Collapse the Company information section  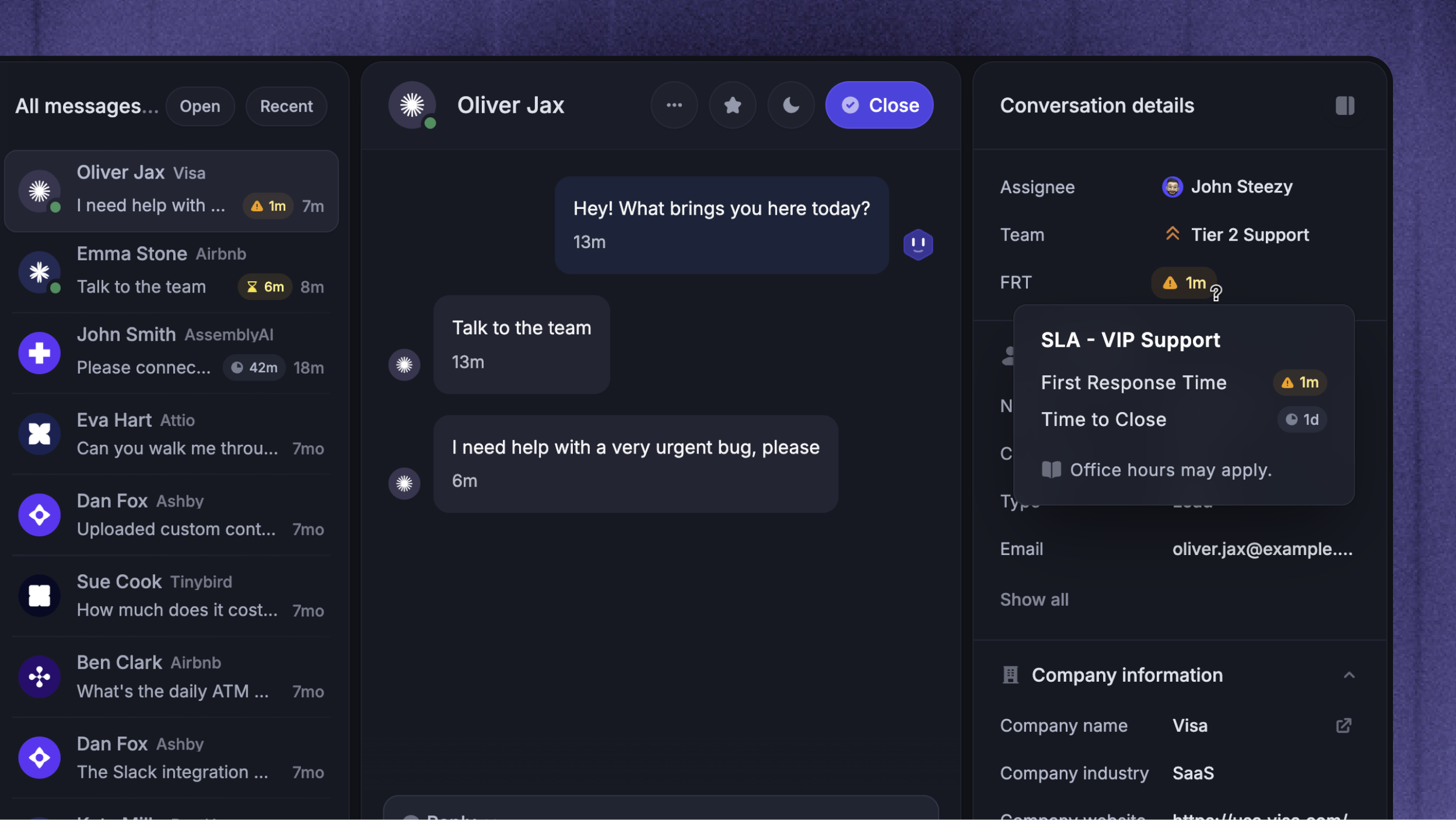(x=1349, y=675)
